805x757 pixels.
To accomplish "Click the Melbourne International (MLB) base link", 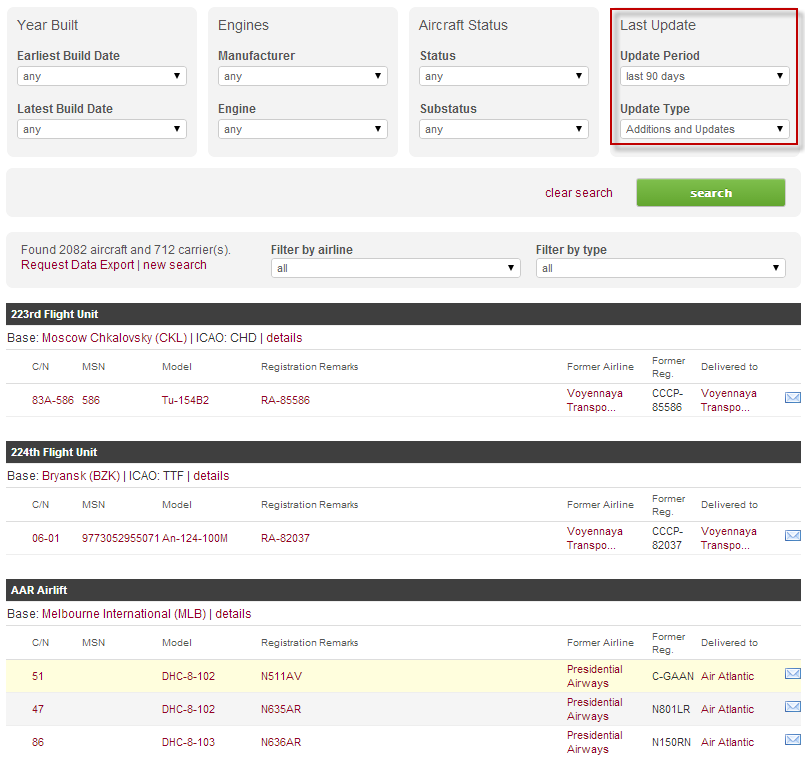I will coord(124,614).
